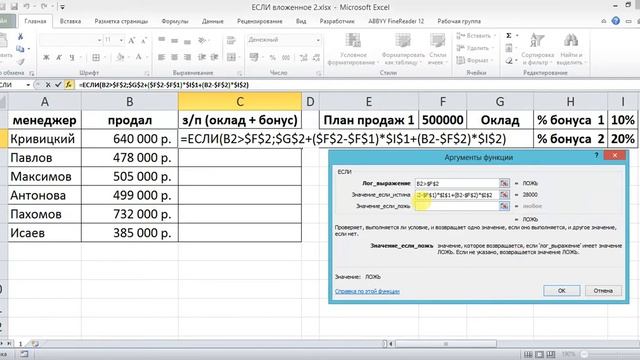Open the font name dropdown
Viewport: 640px width, 360px height.
pos(99,40)
